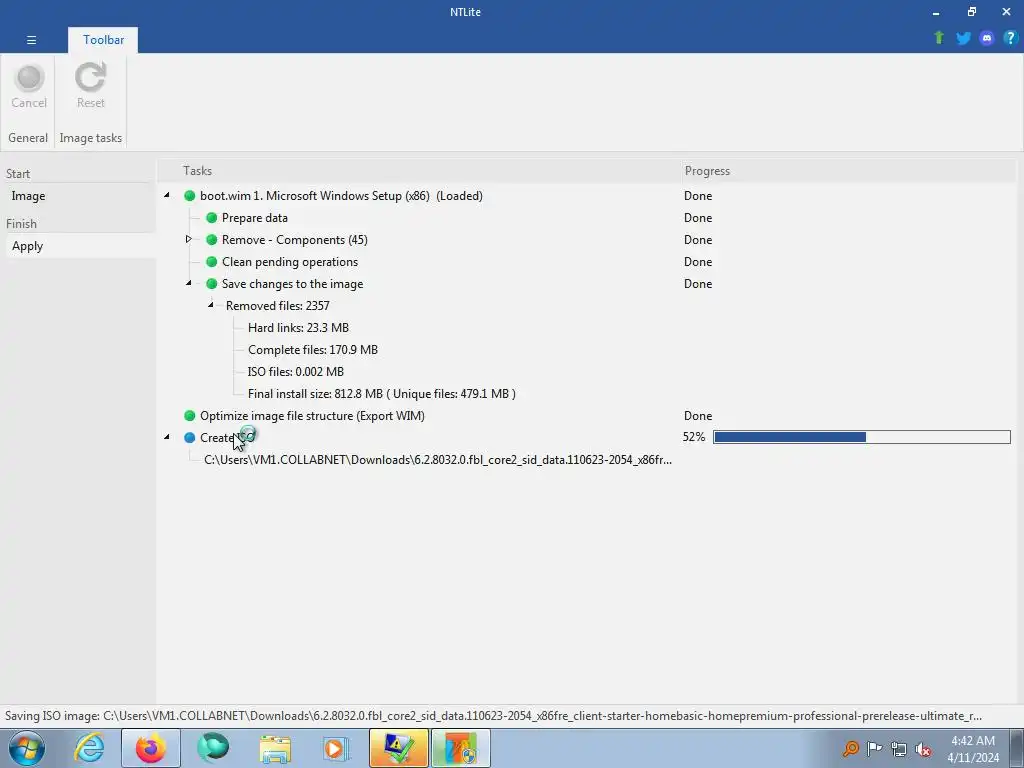Launch Internet Explorer from taskbar
Screen dimensions: 1024x768
coord(89,748)
